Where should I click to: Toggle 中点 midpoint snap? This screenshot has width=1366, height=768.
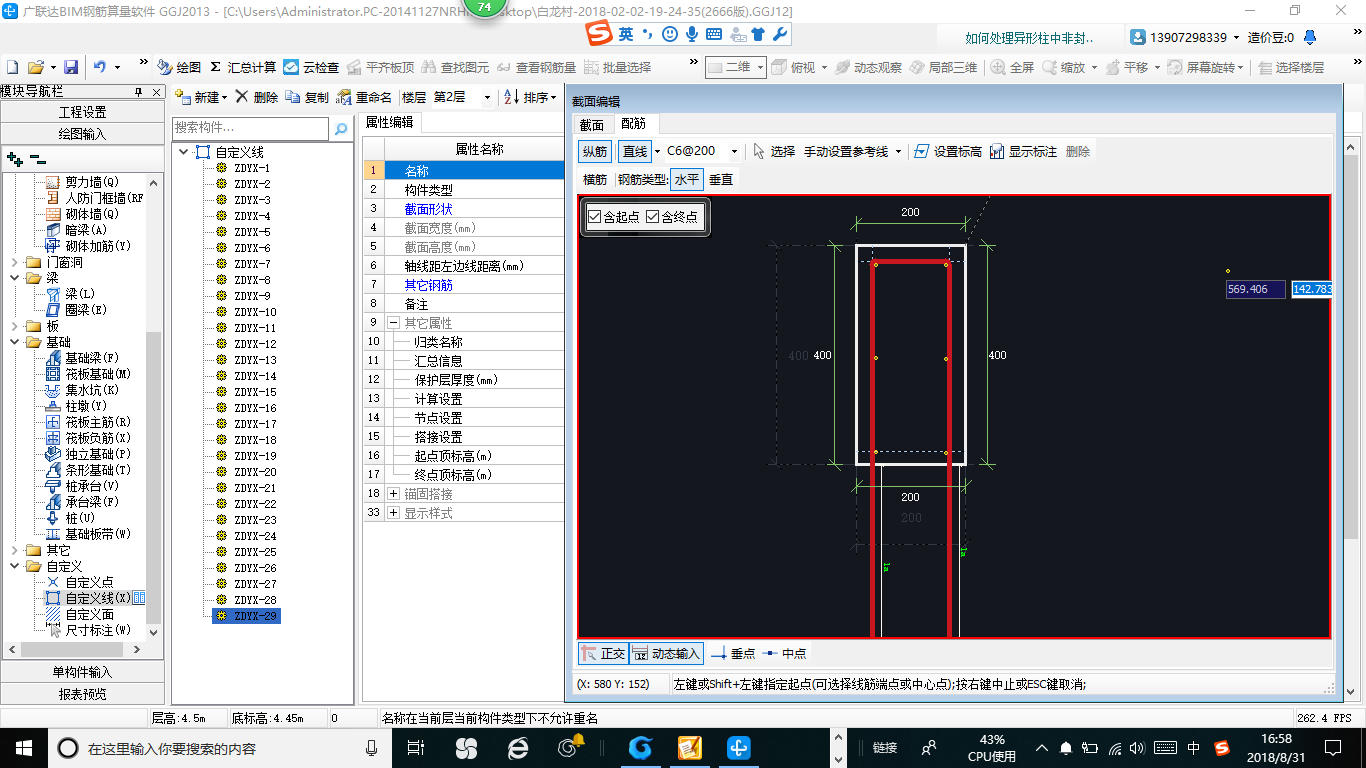[x=784, y=653]
